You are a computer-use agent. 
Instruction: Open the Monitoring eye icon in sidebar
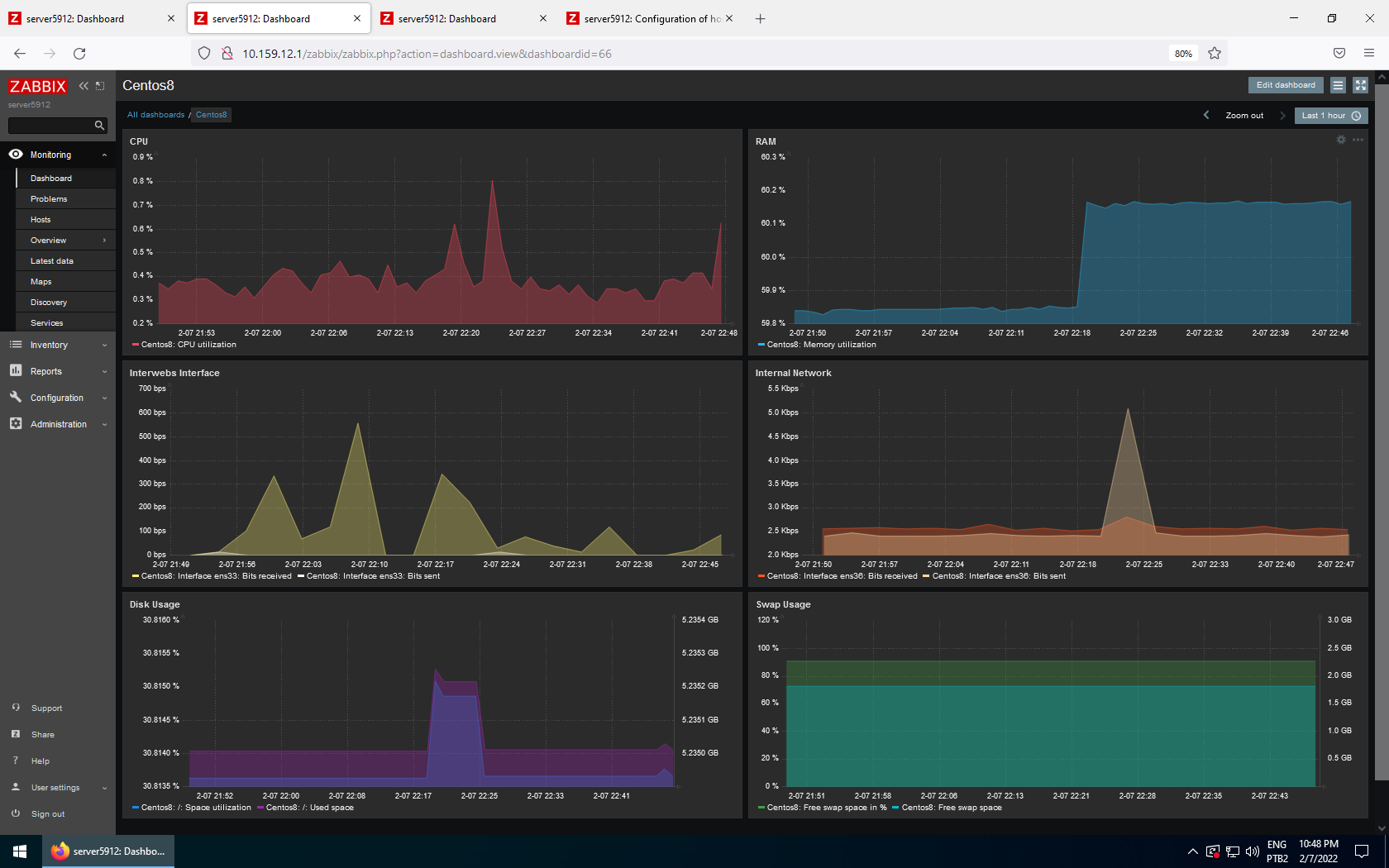pyautogui.click(x=15, y=154)
